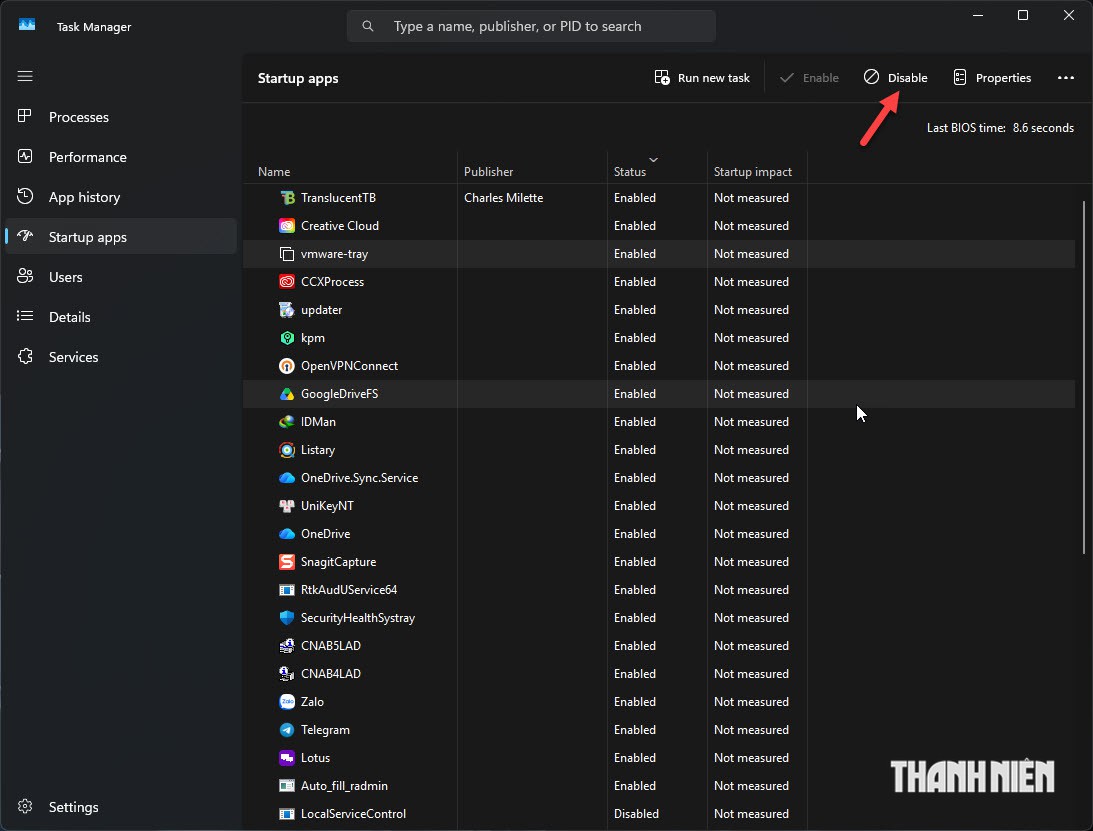This screenshot has width=1093, height=831.
Task: Select the LocalServiceControl row
Action: click(x=659, y=814)
